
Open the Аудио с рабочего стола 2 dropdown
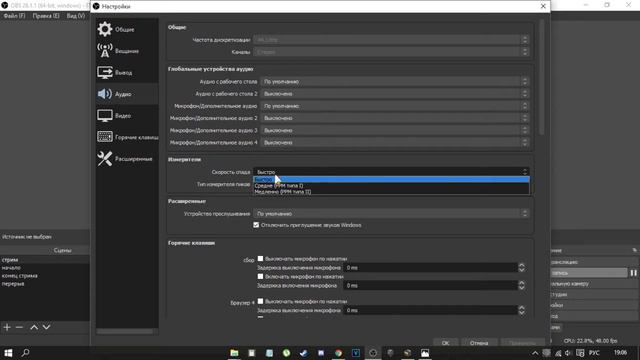[x=395, y=94]
